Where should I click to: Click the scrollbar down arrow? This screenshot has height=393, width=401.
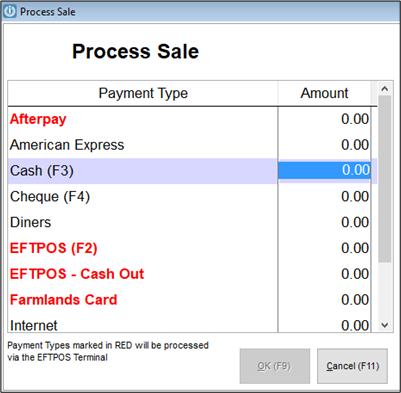point(385,325)
